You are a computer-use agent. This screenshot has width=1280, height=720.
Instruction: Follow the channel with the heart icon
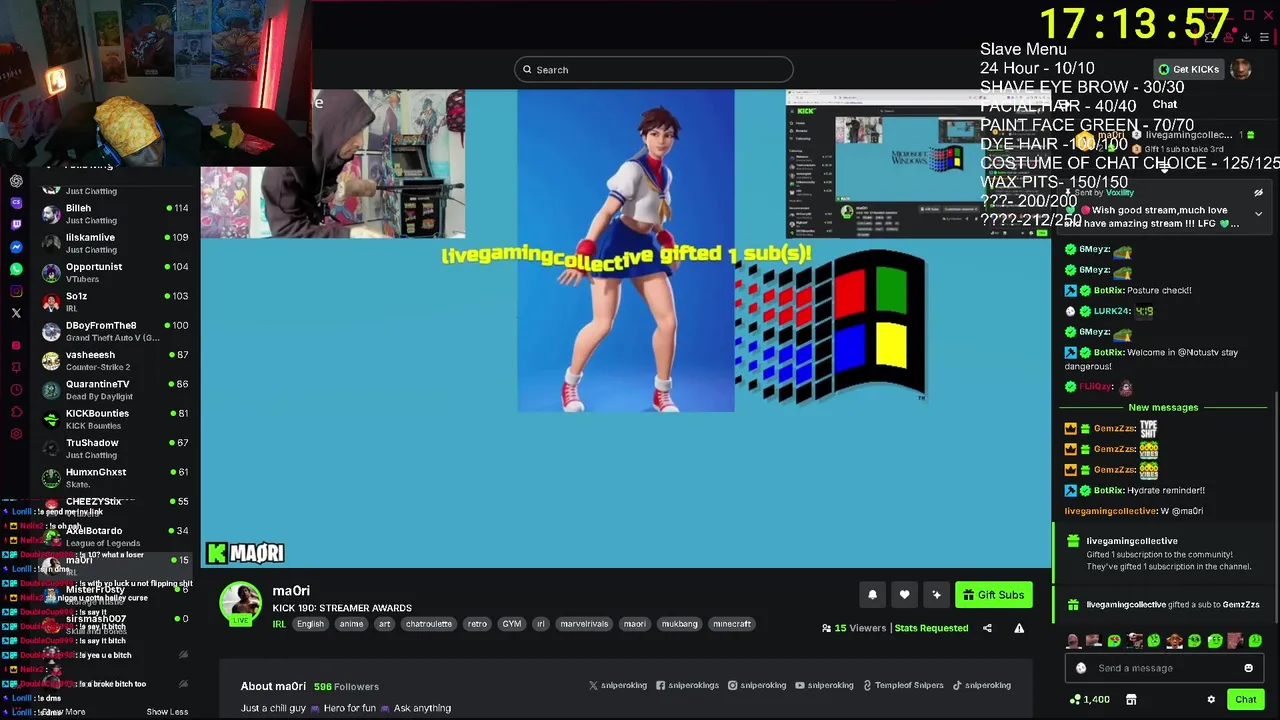pyautogui.click(x=904, y=595)
